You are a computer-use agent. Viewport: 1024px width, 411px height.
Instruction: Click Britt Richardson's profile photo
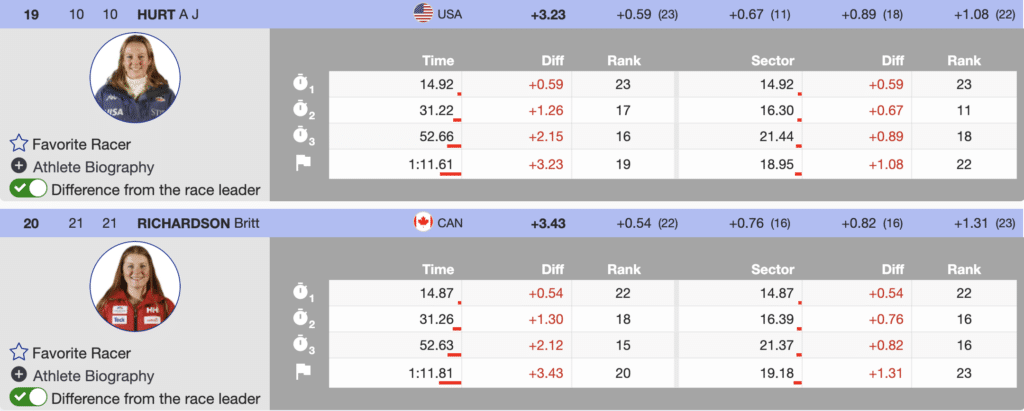[134, 285]
